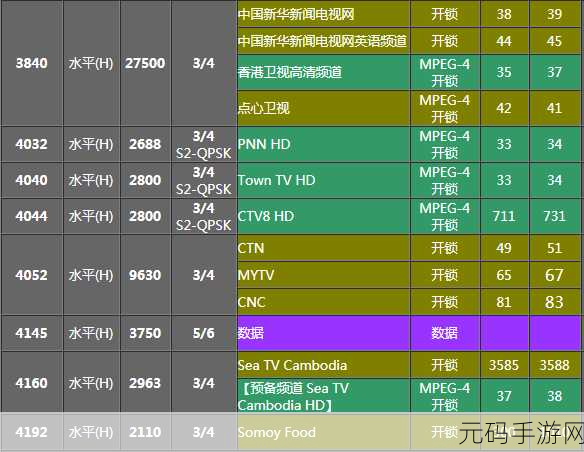Select the 2800 cell in the 4040 row
Screen dimensions: 584x452
[145, 180]
